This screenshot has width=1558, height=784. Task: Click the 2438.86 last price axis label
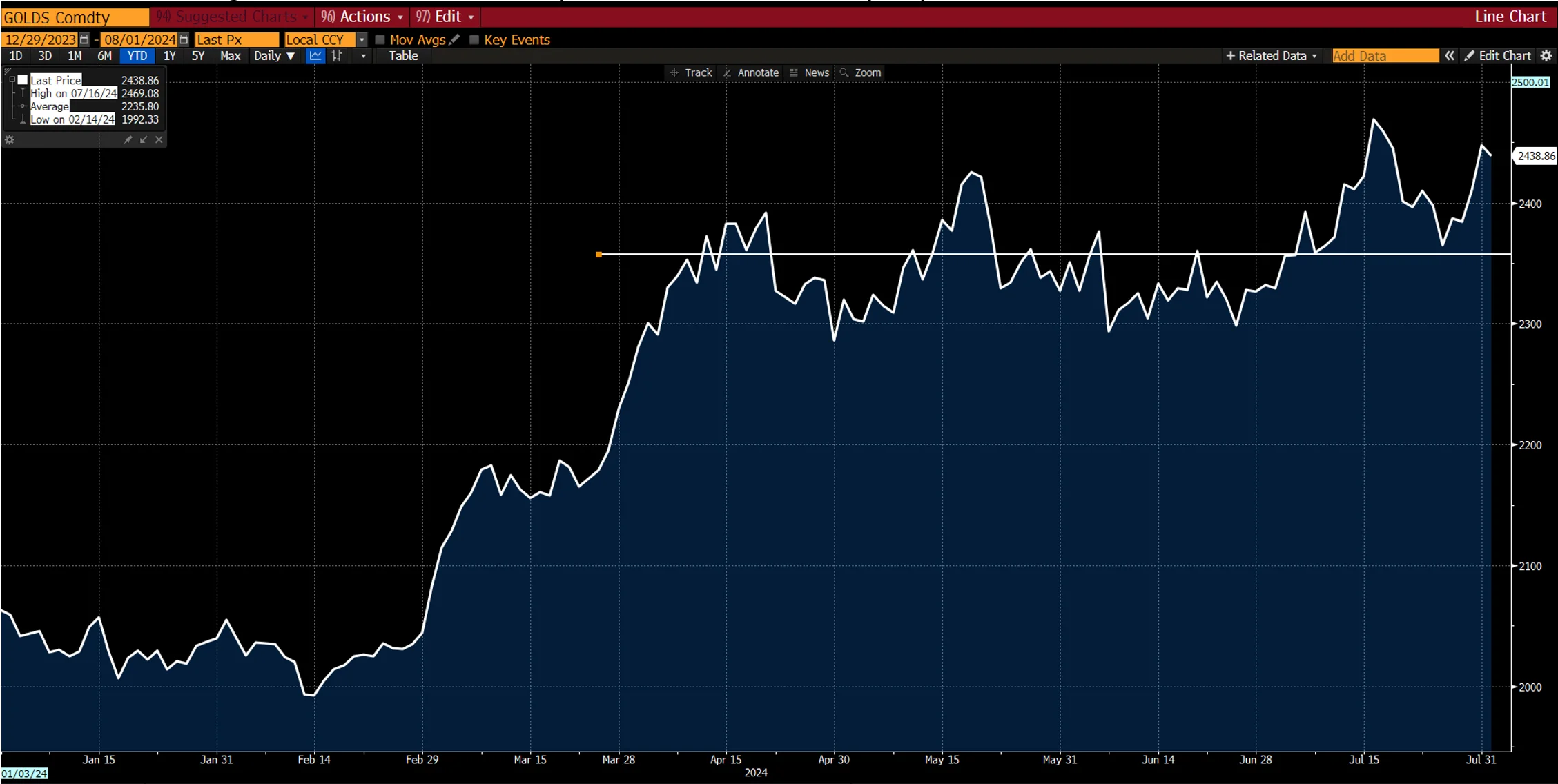[x=1536, y=156]
